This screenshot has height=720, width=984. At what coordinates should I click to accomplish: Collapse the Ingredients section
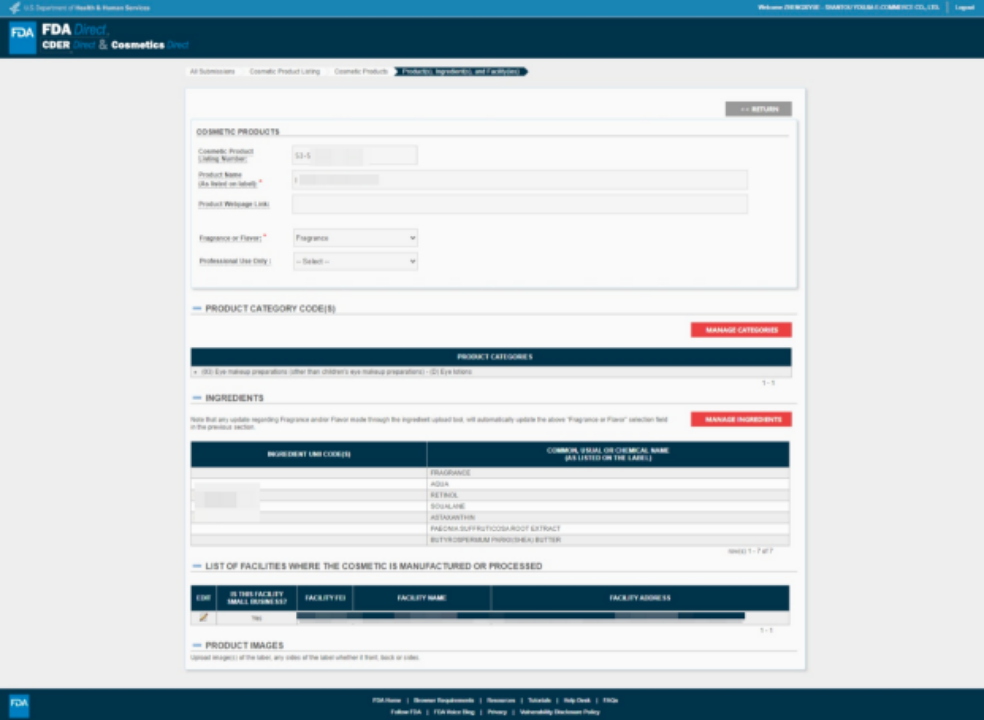[x=197, y=398]
